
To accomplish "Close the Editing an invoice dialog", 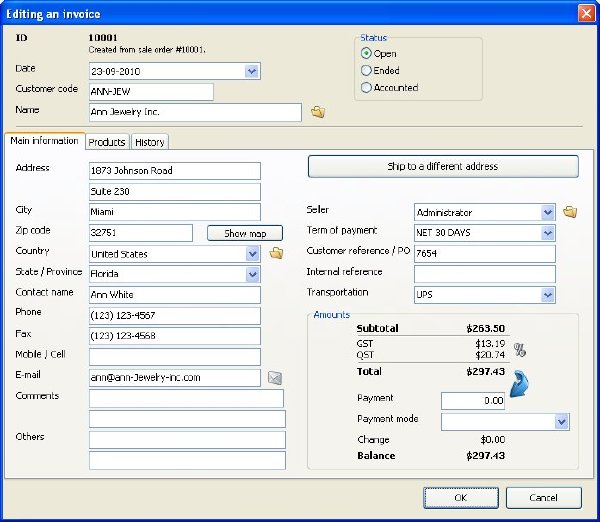I will [586, 13].
